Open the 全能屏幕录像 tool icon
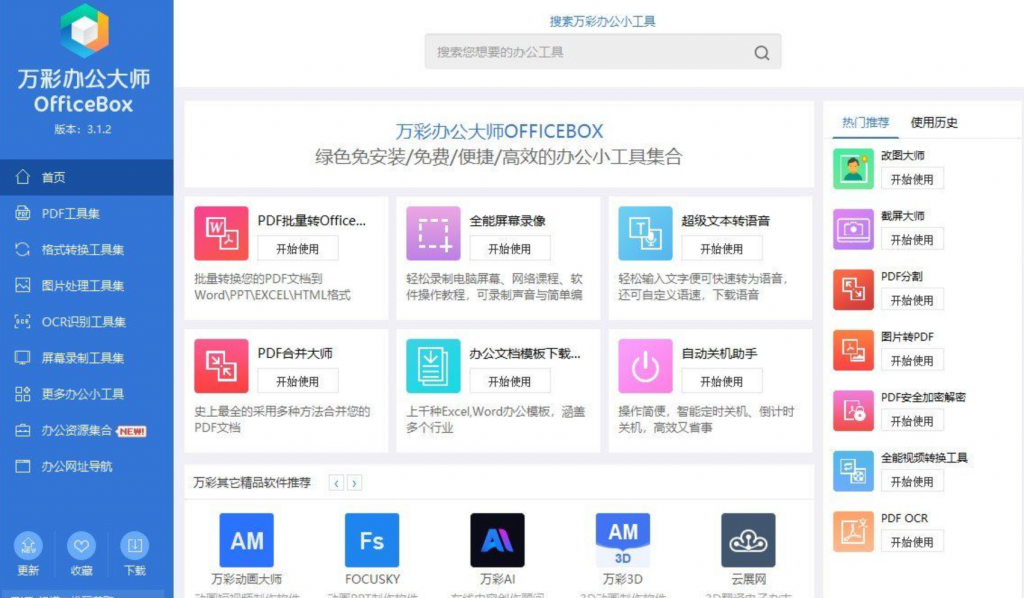 434,233
